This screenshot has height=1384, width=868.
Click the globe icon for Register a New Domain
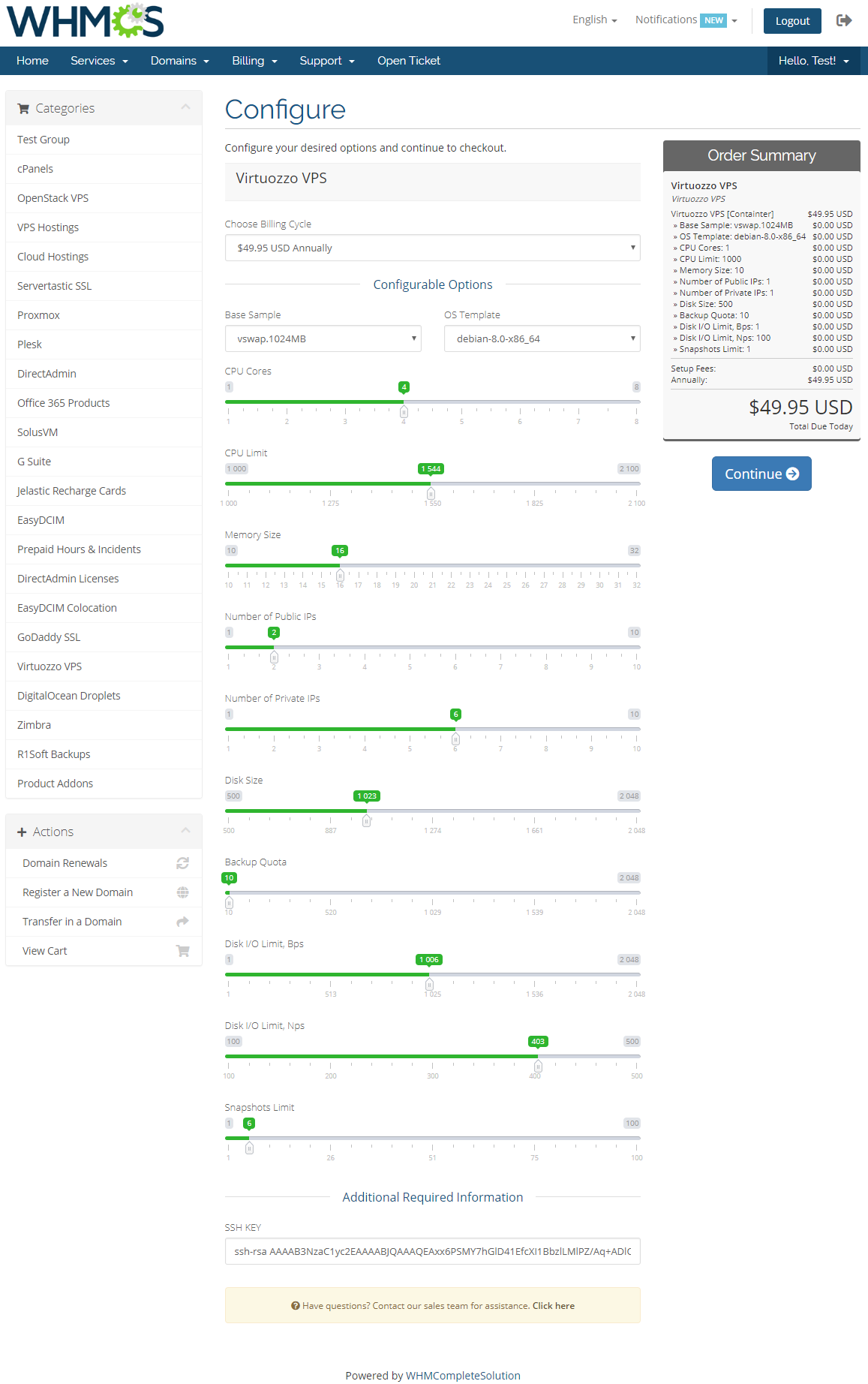tap(182, 892)
